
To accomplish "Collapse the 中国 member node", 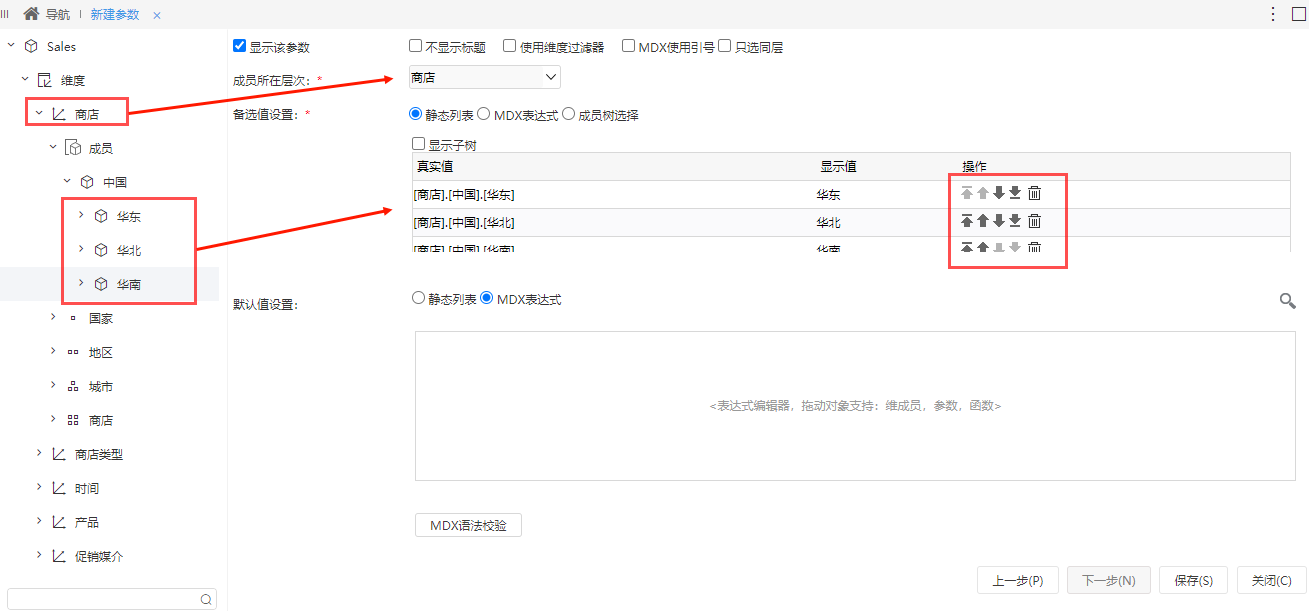I will pos(67,182).
